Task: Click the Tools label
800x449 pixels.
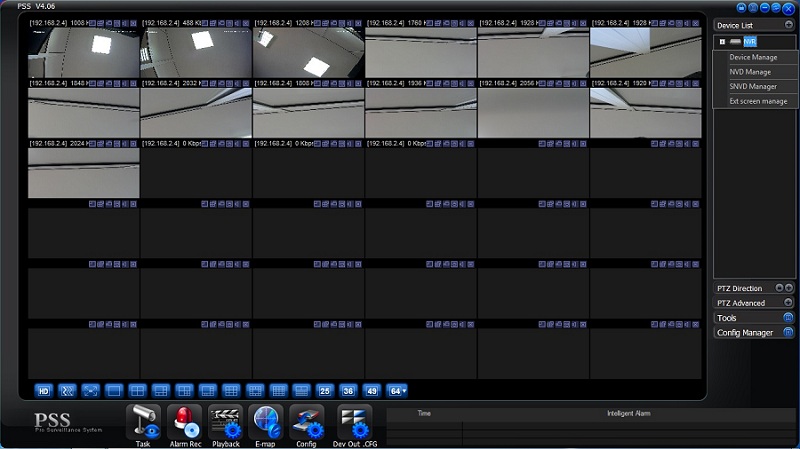Action: coord(727,318)
